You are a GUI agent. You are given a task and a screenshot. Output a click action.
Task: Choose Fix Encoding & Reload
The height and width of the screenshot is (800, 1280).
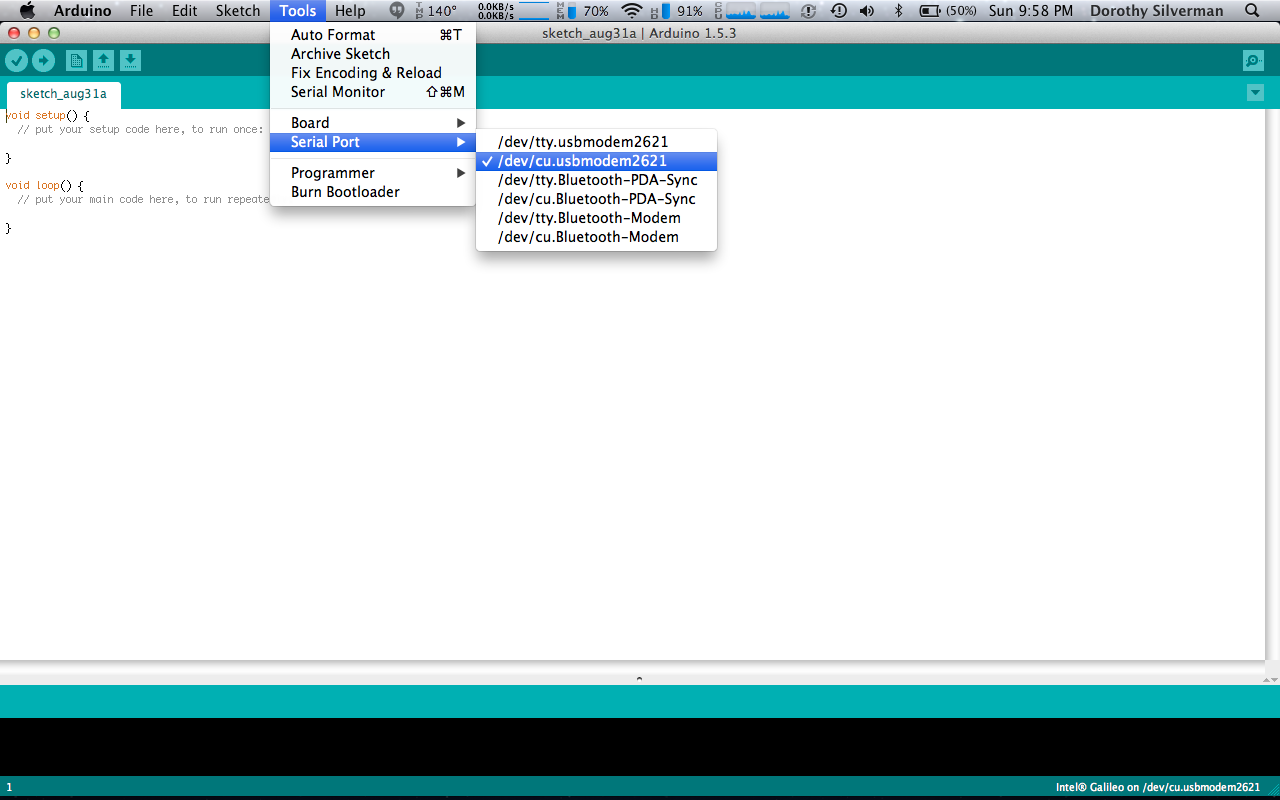(x=372, y=73)
